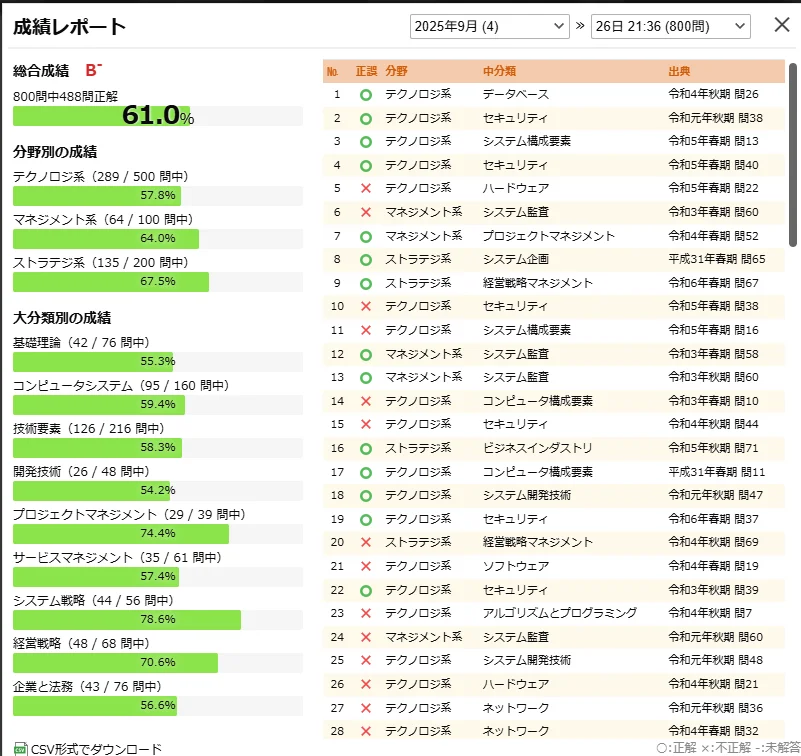Close the 成績レポート with the X button

[782, 25]
